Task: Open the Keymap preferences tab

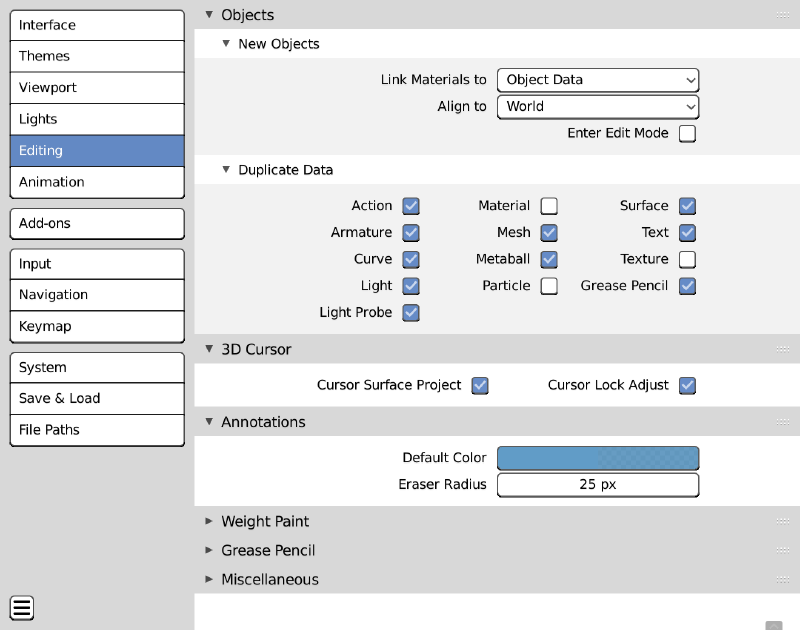Action: tap(97, 326)
